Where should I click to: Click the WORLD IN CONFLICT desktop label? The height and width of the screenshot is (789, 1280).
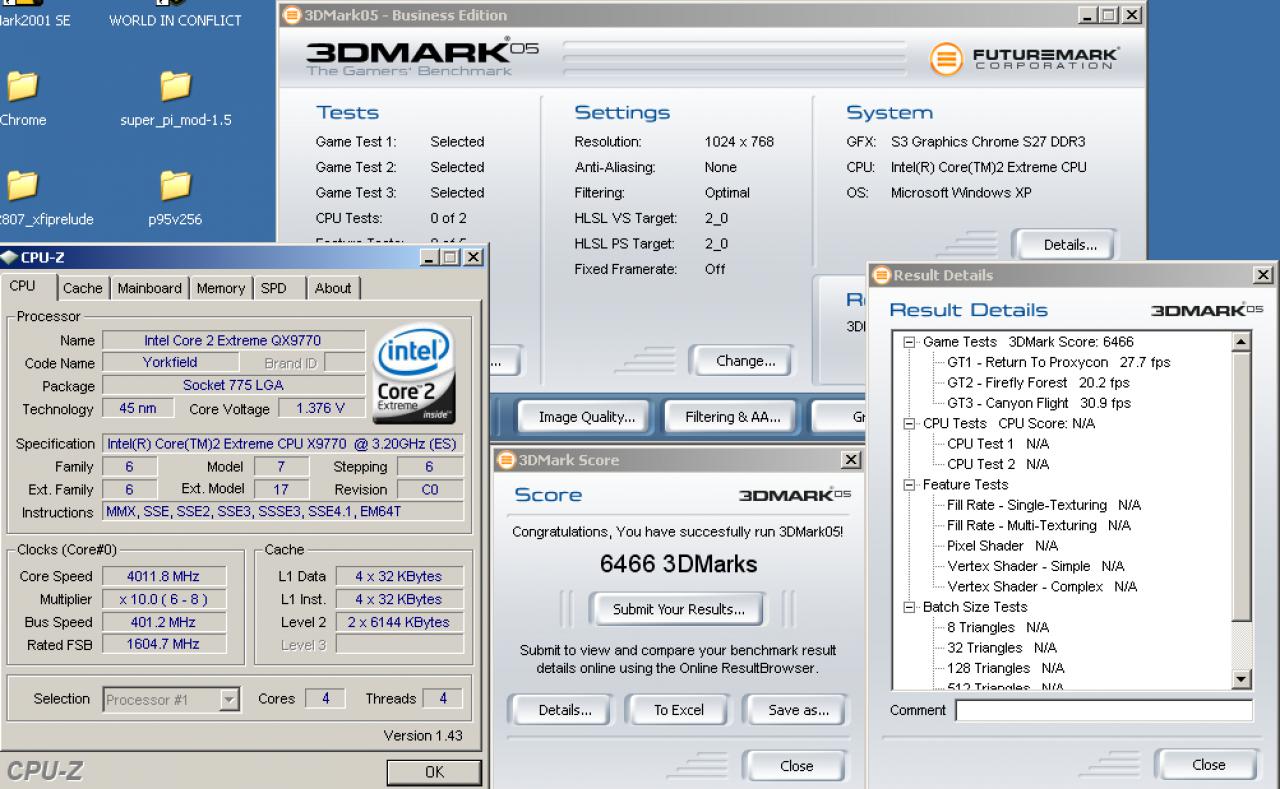175,20
